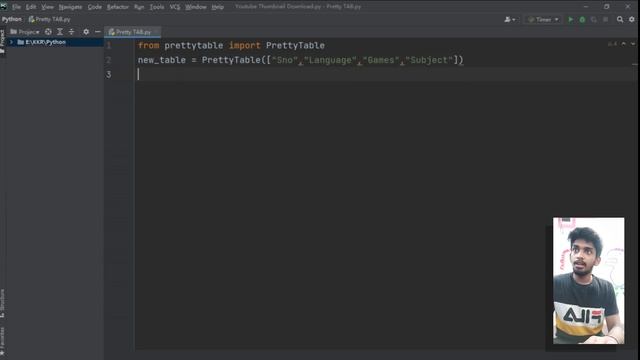The height and width of the screenshot is (360, 640).
Task: Run with coverage icon in toolbar
Action: (x=594, y=20)
